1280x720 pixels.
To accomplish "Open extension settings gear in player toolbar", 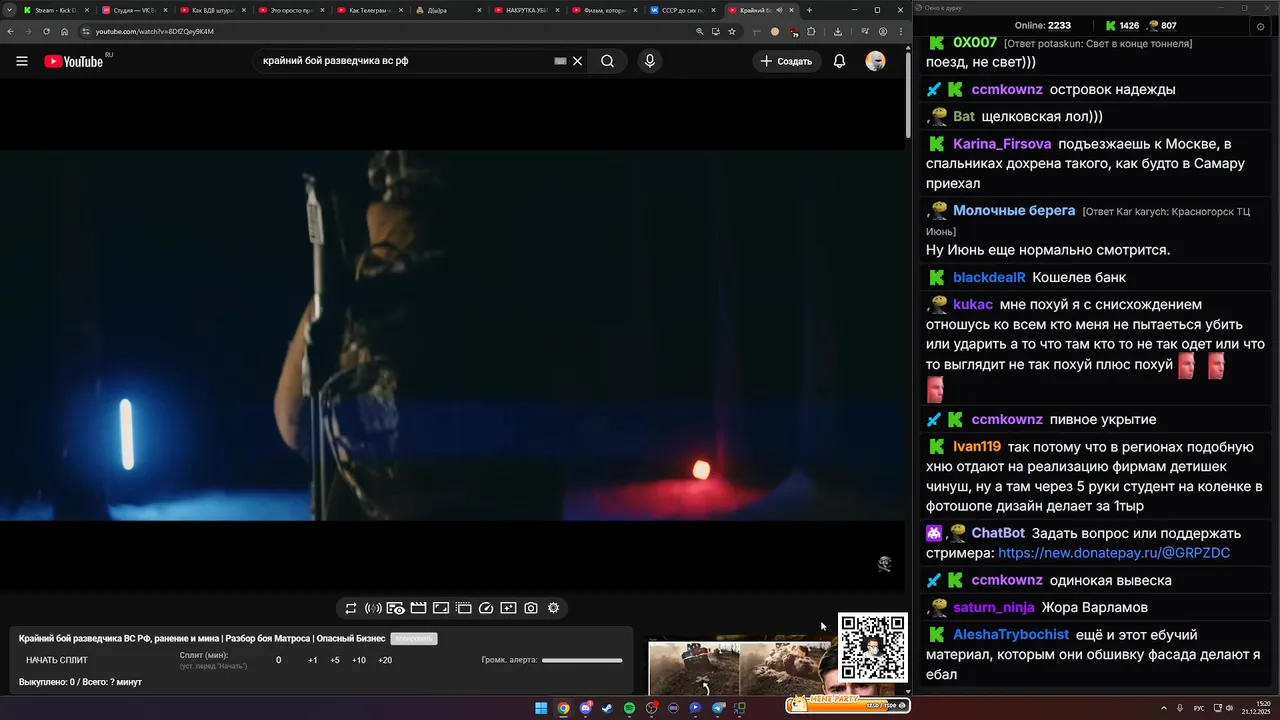I will (x=553, y=608).
